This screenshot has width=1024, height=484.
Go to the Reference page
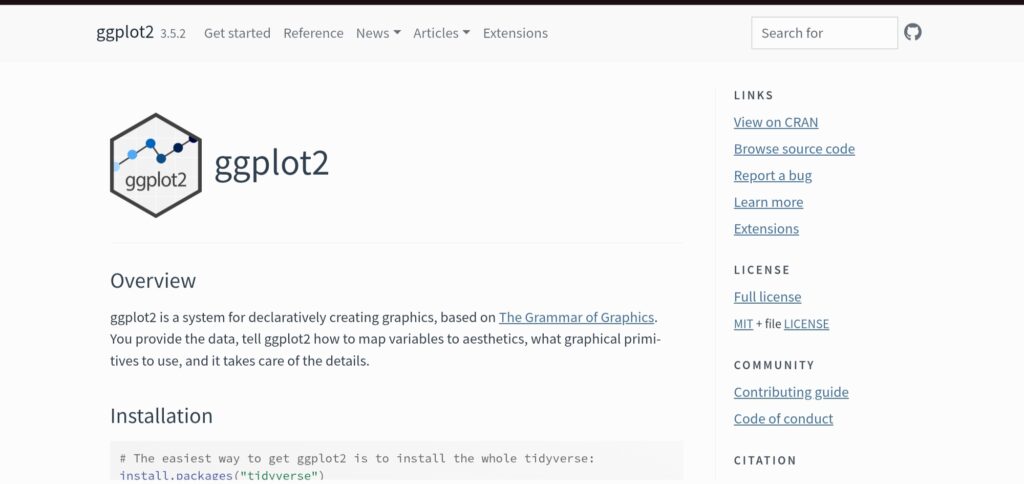313,33
